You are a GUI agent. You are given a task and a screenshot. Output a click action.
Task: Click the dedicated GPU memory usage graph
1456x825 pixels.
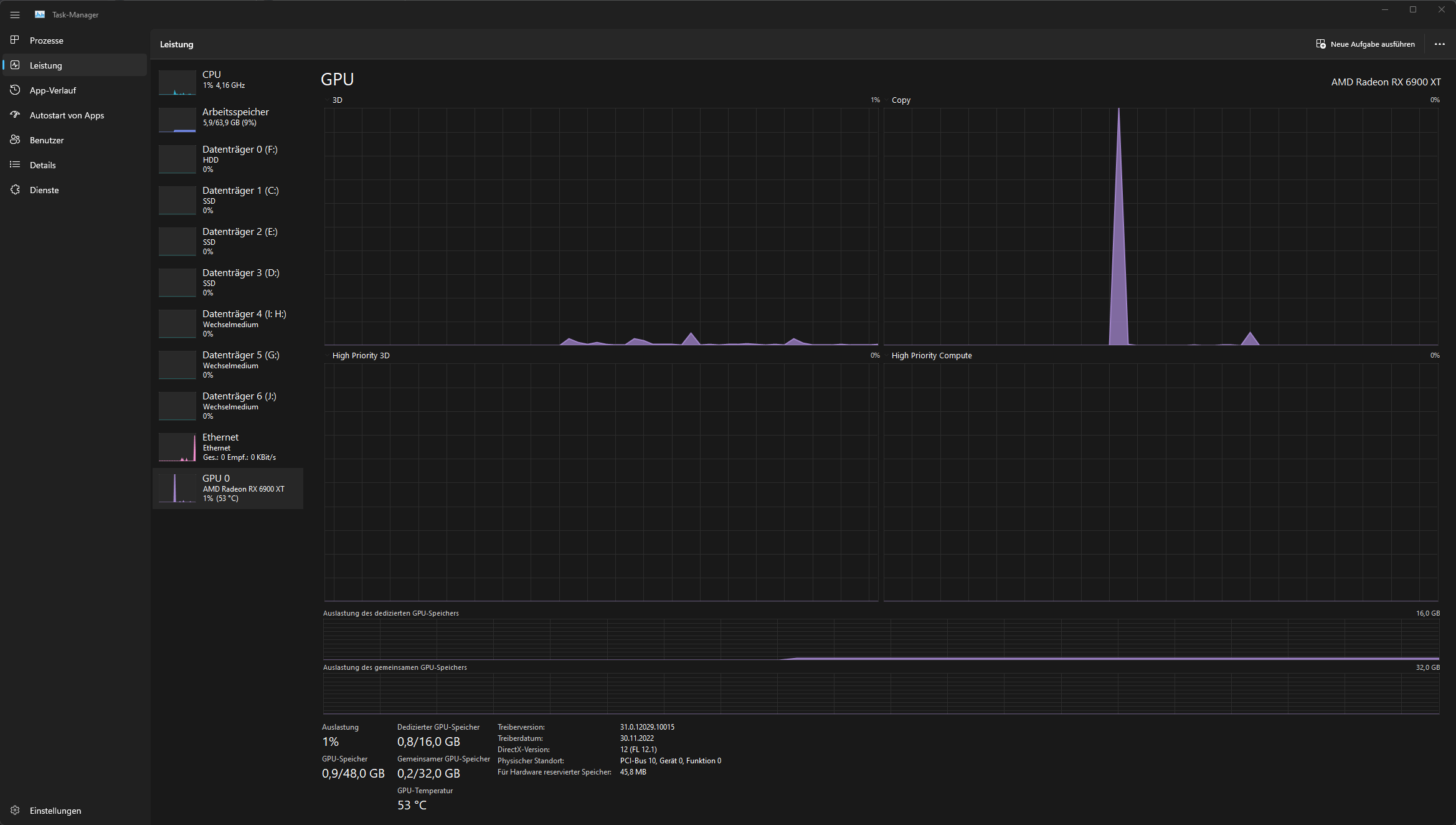[x=881, y=639]
